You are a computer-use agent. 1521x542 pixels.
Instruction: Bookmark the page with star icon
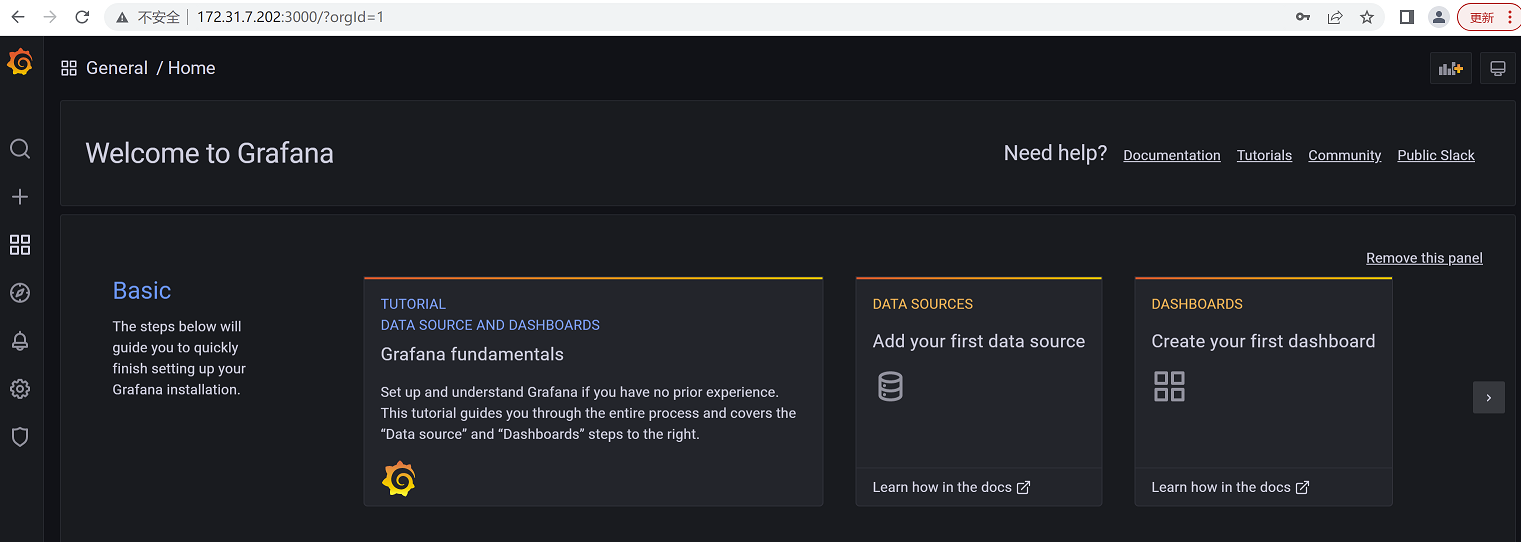click(x=1366, y=17)
